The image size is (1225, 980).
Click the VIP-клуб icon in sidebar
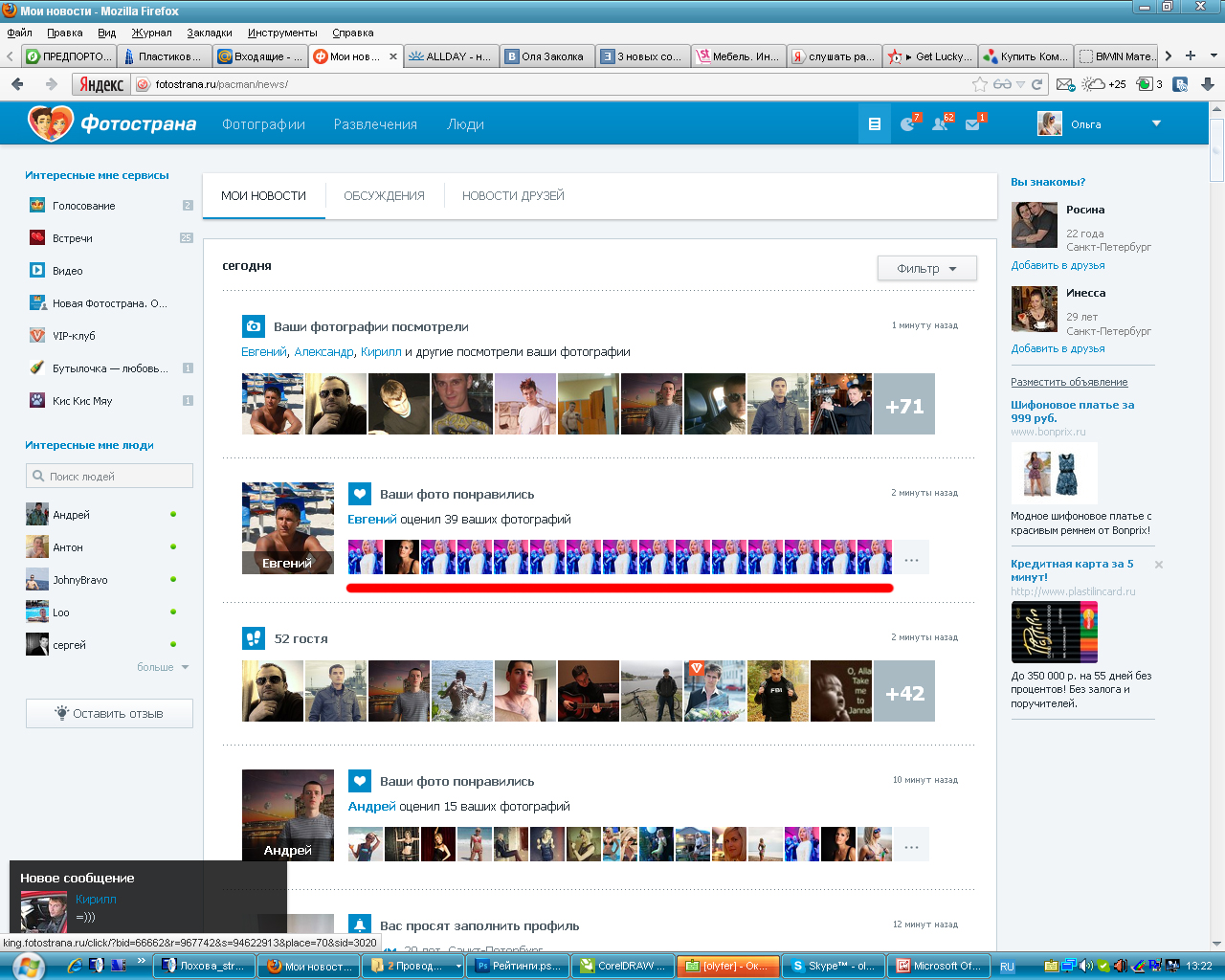point(37,335)
